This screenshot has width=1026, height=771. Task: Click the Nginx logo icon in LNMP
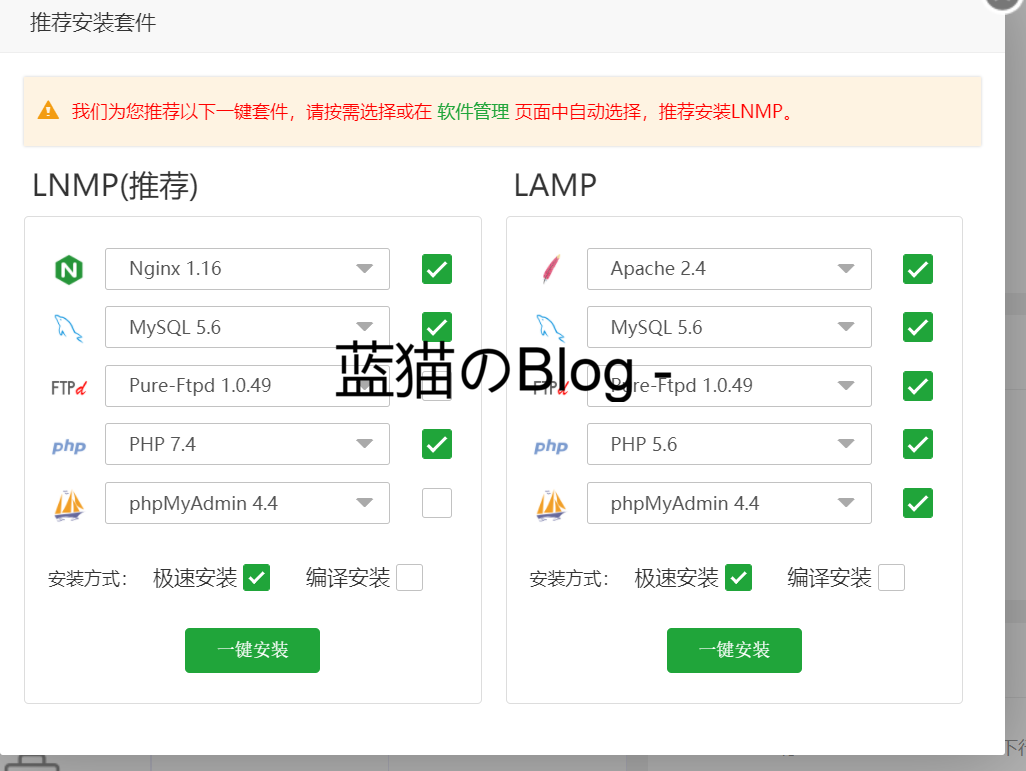coord(68,269)
